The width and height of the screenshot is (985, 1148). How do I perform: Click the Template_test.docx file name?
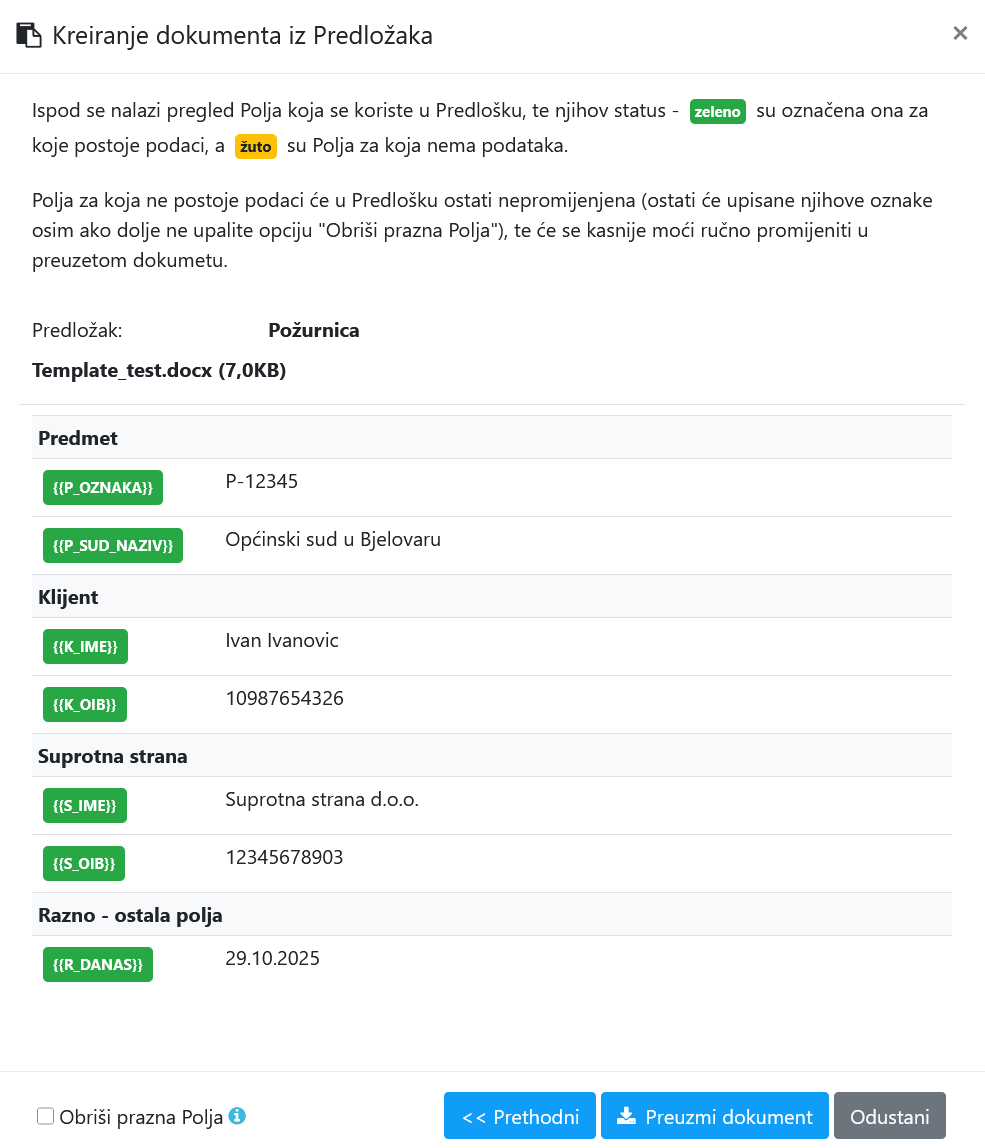159,371
